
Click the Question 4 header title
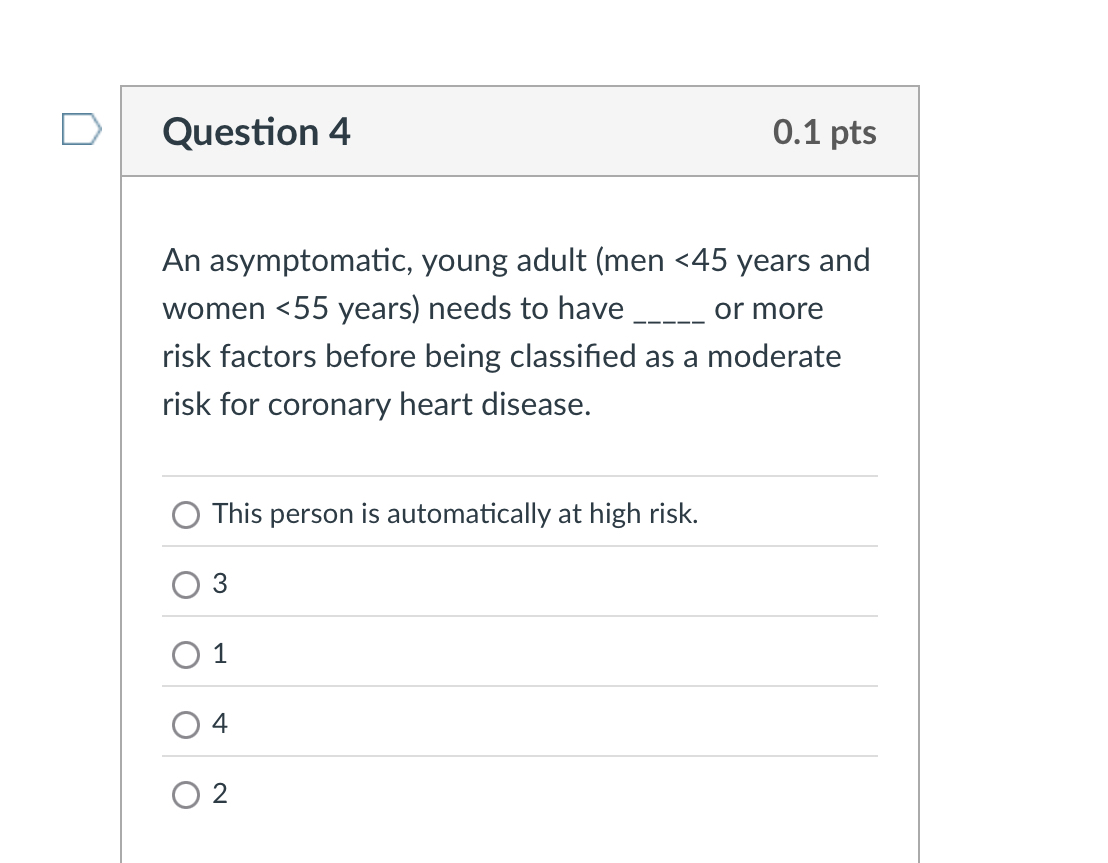pos(256,131)
